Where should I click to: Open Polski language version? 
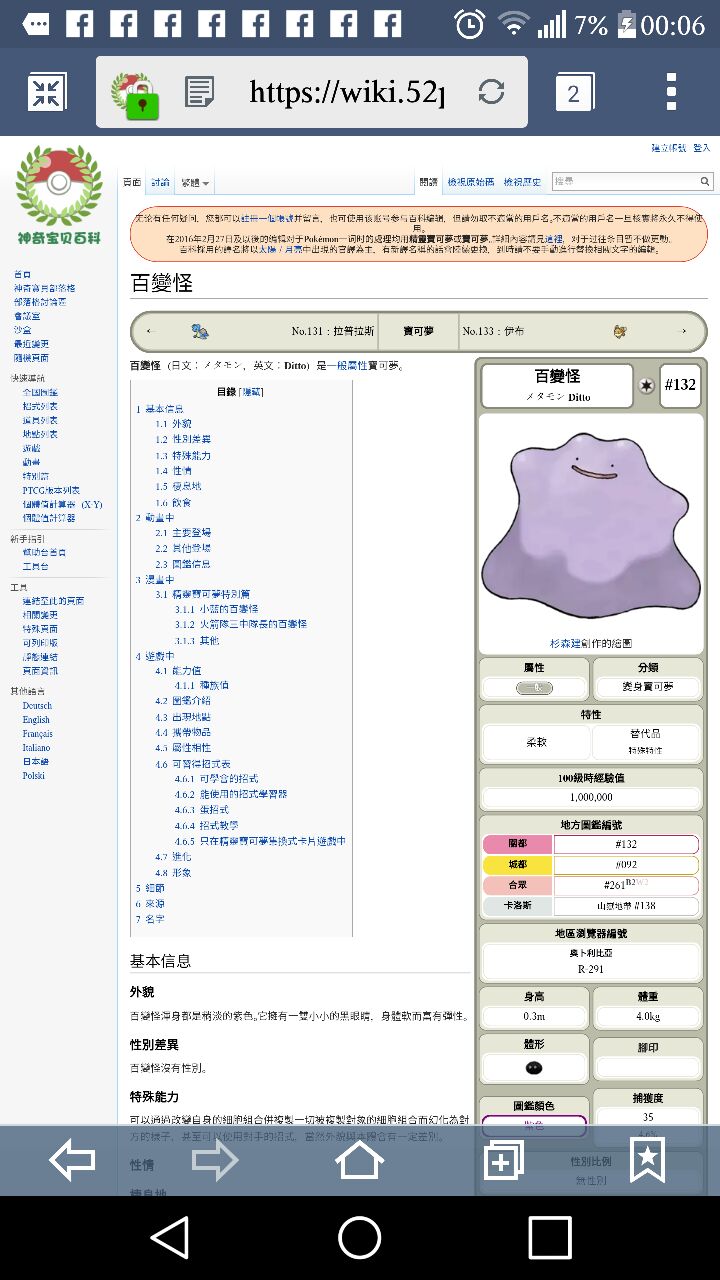tap(34, 776)
